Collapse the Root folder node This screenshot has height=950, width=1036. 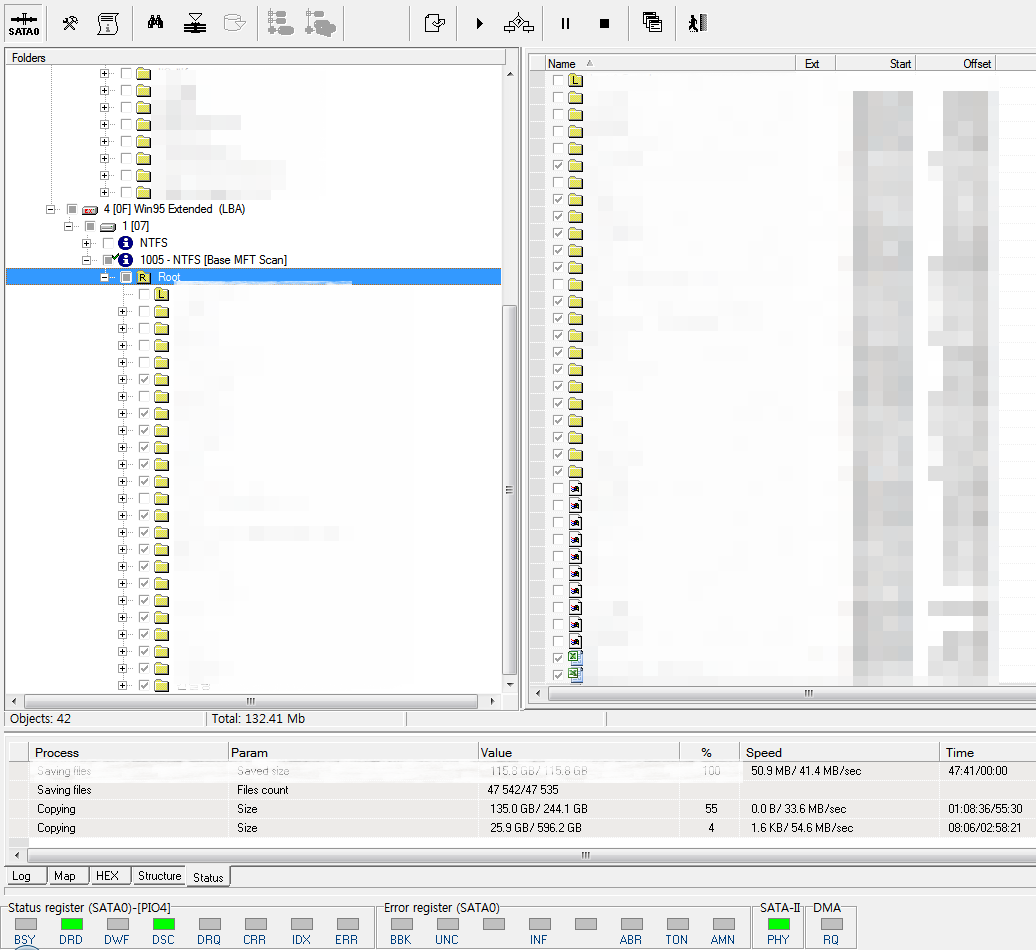point(104,277)
